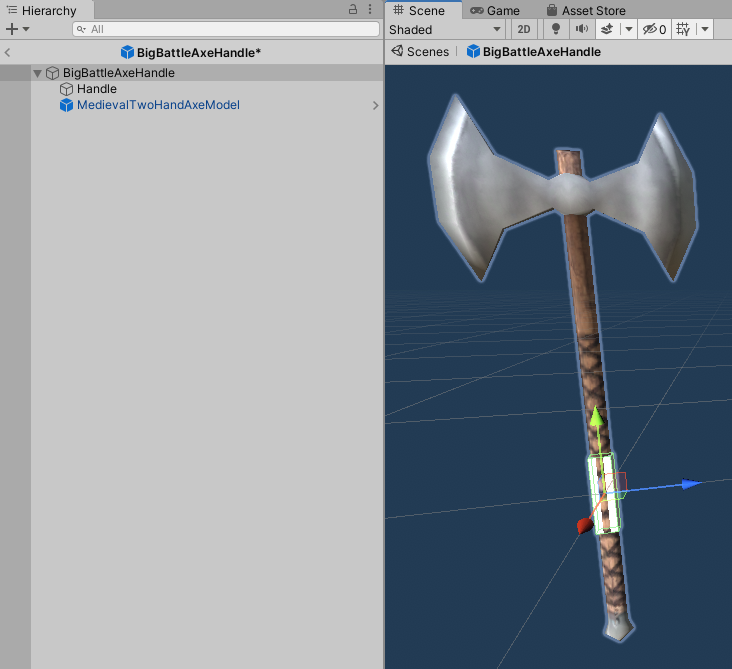The image size is (732, 669).
Task: Lock the Hierarchy panel with padlock icon
Action: (353, 10)
